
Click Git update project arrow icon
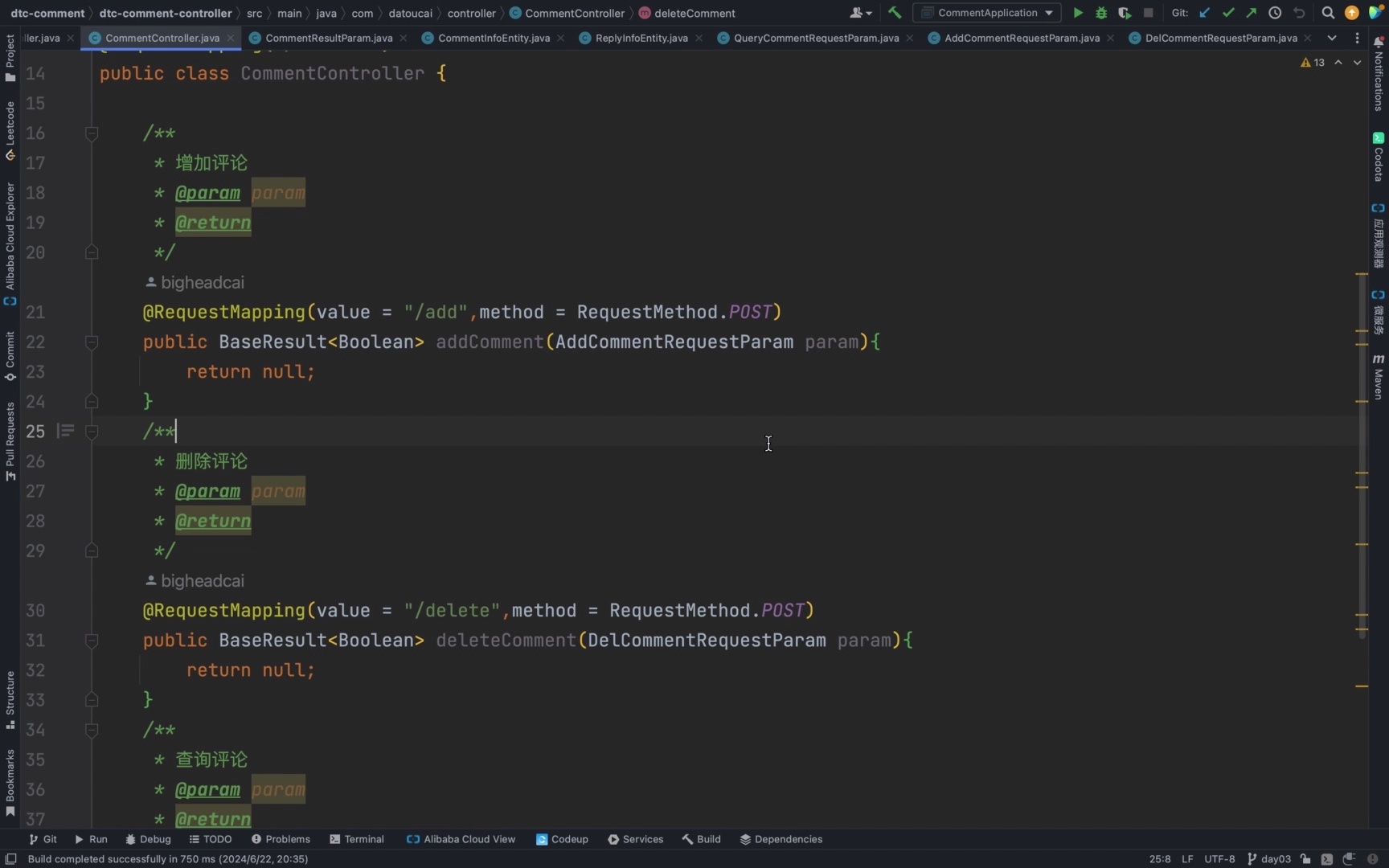1204,13
